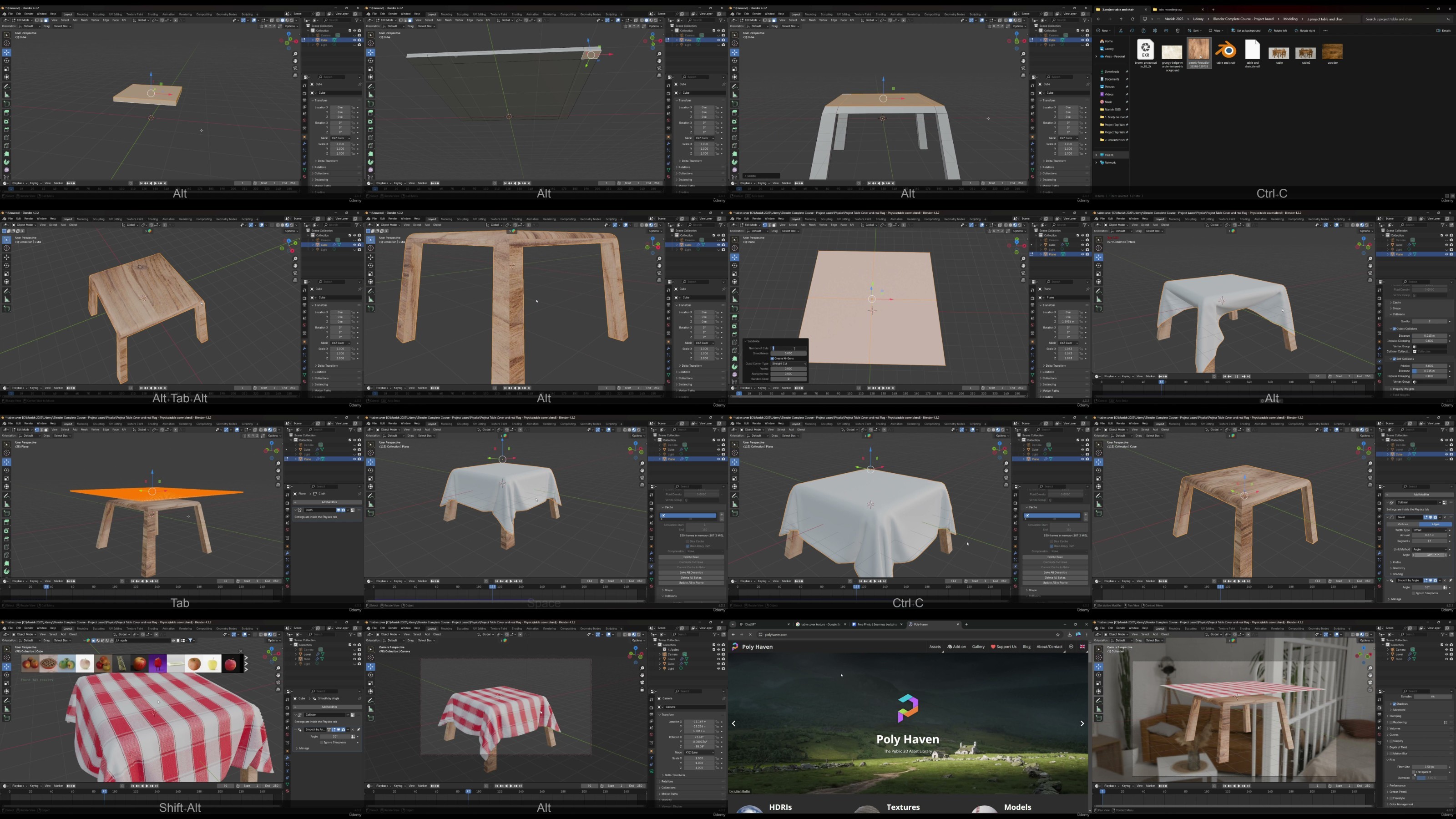Click the 'Set as background' button

click(x=1246, y=30)
